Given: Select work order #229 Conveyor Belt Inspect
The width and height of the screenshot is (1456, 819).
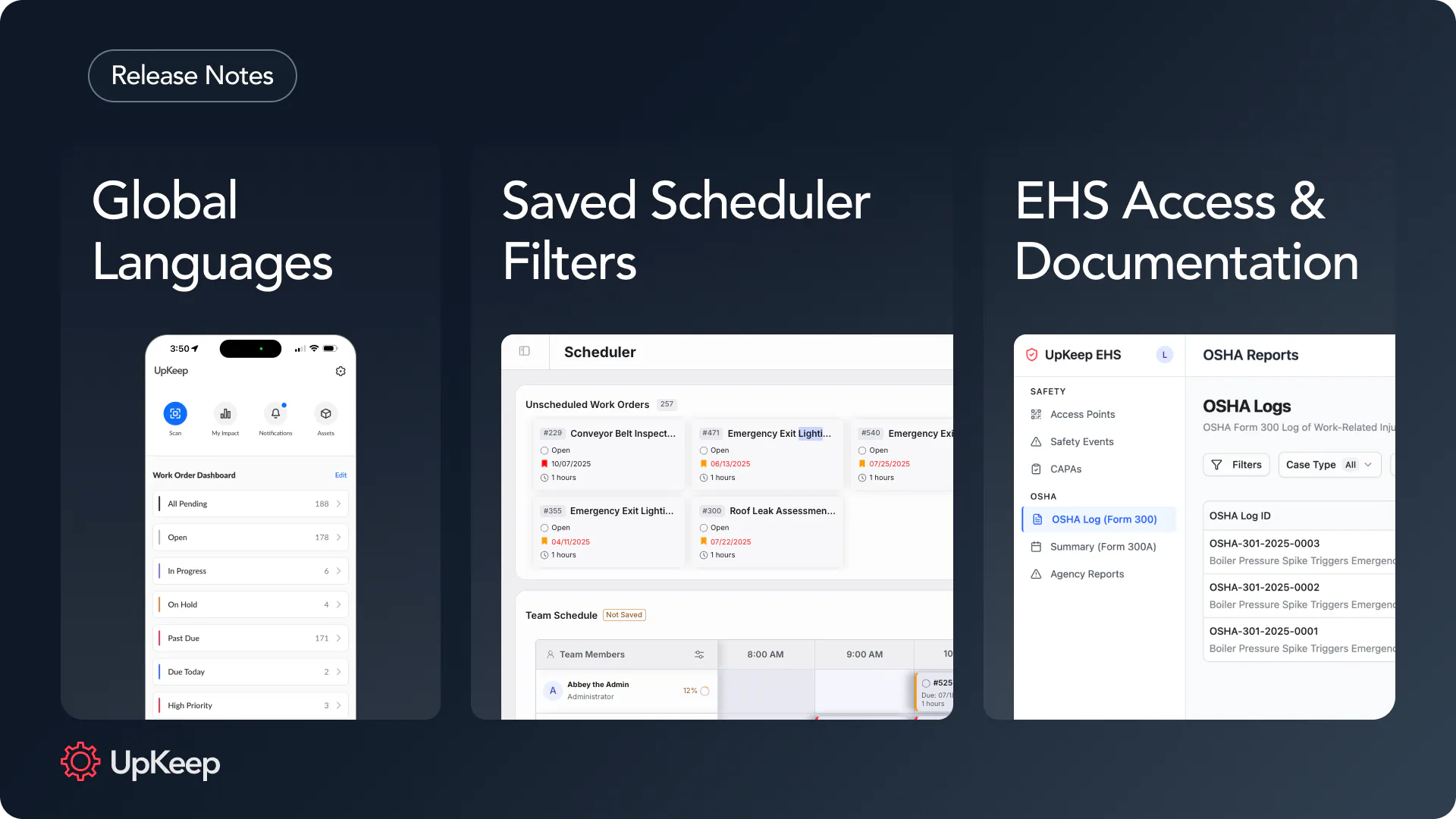Looking at the screenshot, I should tap(608, 455).
